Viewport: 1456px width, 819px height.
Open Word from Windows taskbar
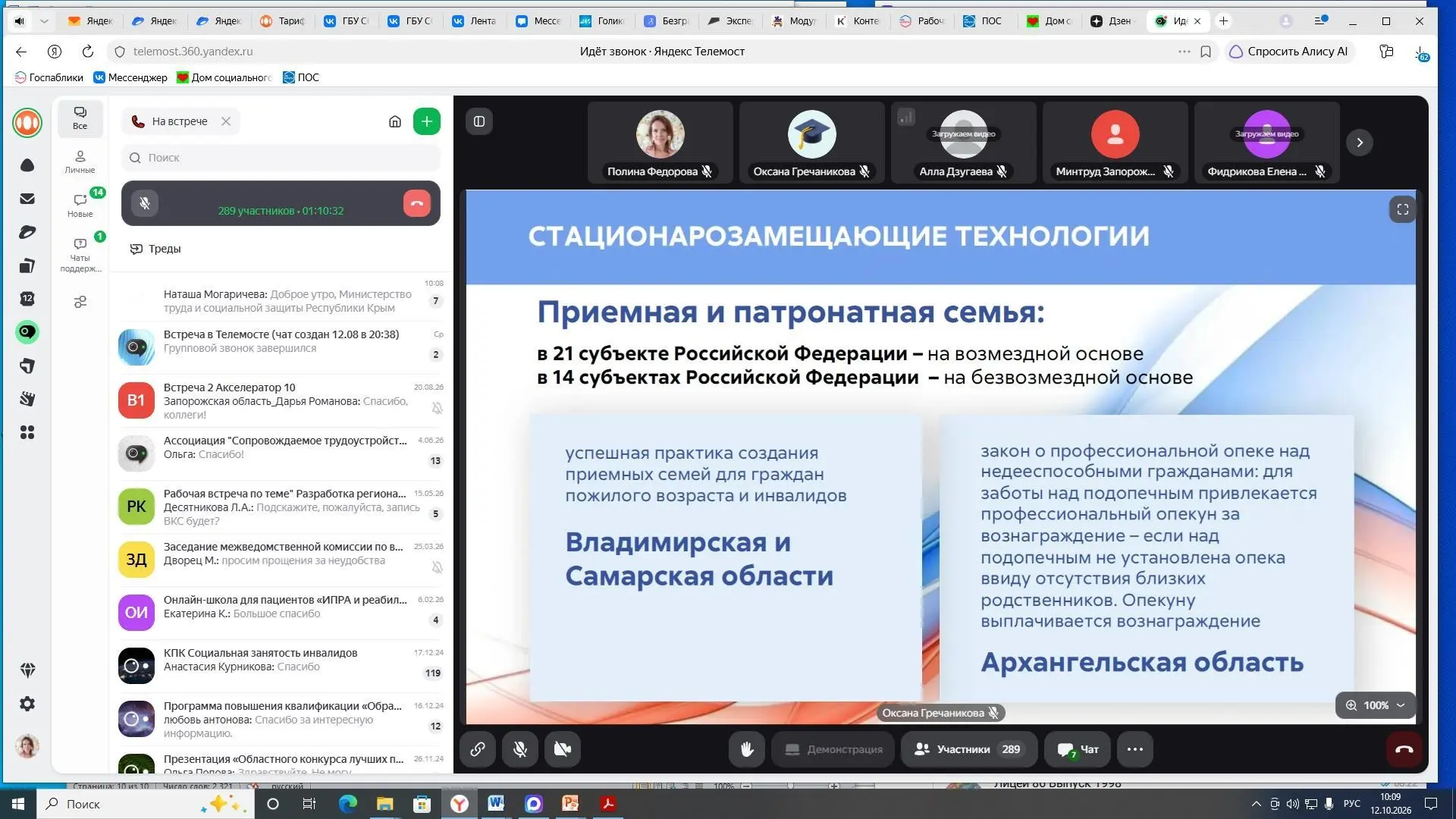496,804
